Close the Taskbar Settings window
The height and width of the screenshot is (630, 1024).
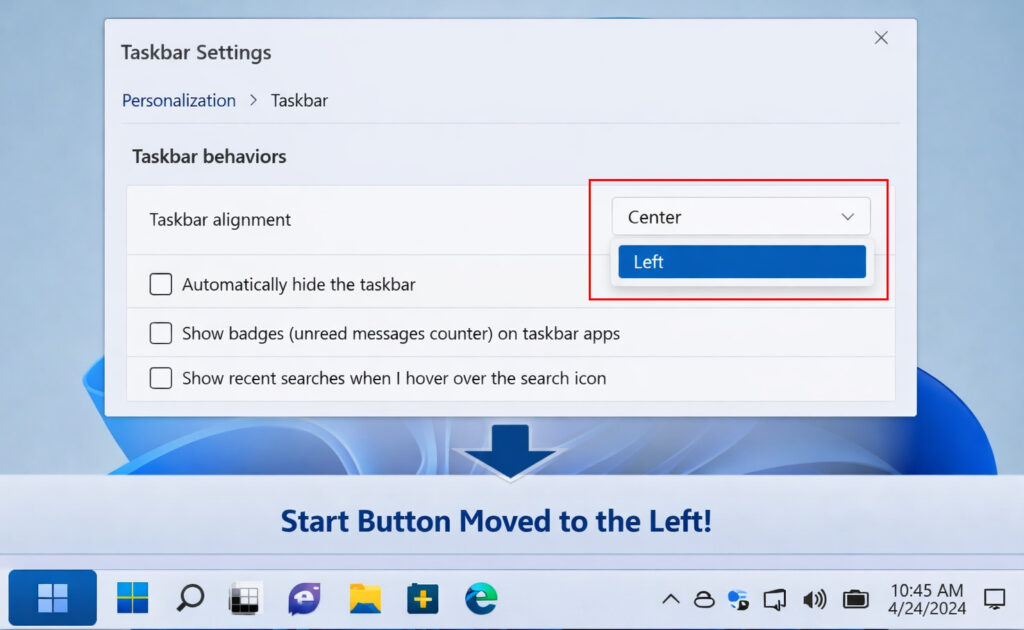[881, 38]
